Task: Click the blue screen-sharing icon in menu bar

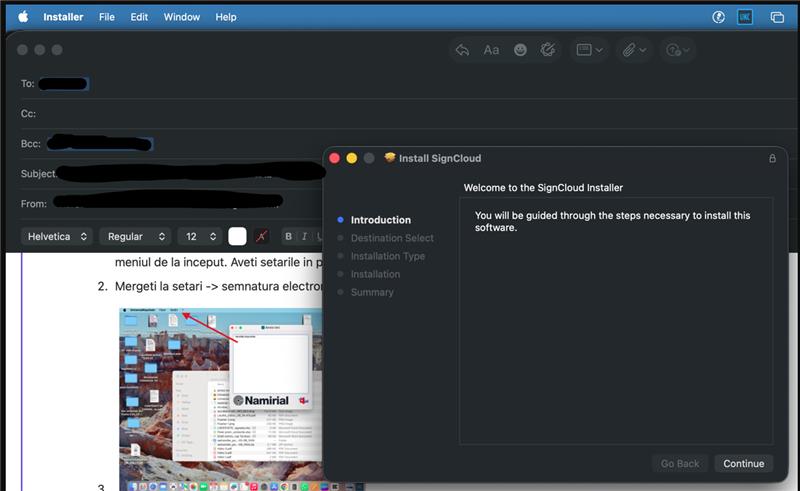Action: click(x=745, y=17)
